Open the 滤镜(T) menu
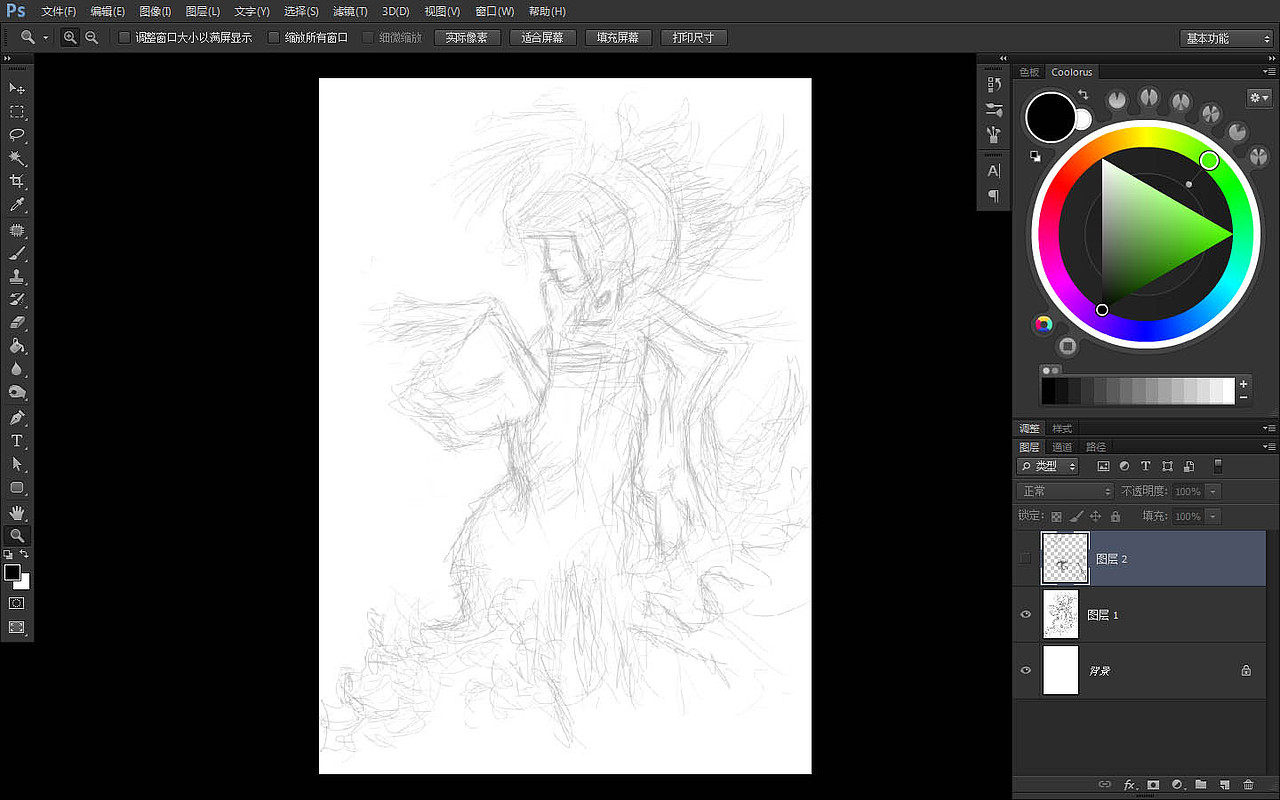The width and height of the screenshot is (1280, 800). [350, 11]
